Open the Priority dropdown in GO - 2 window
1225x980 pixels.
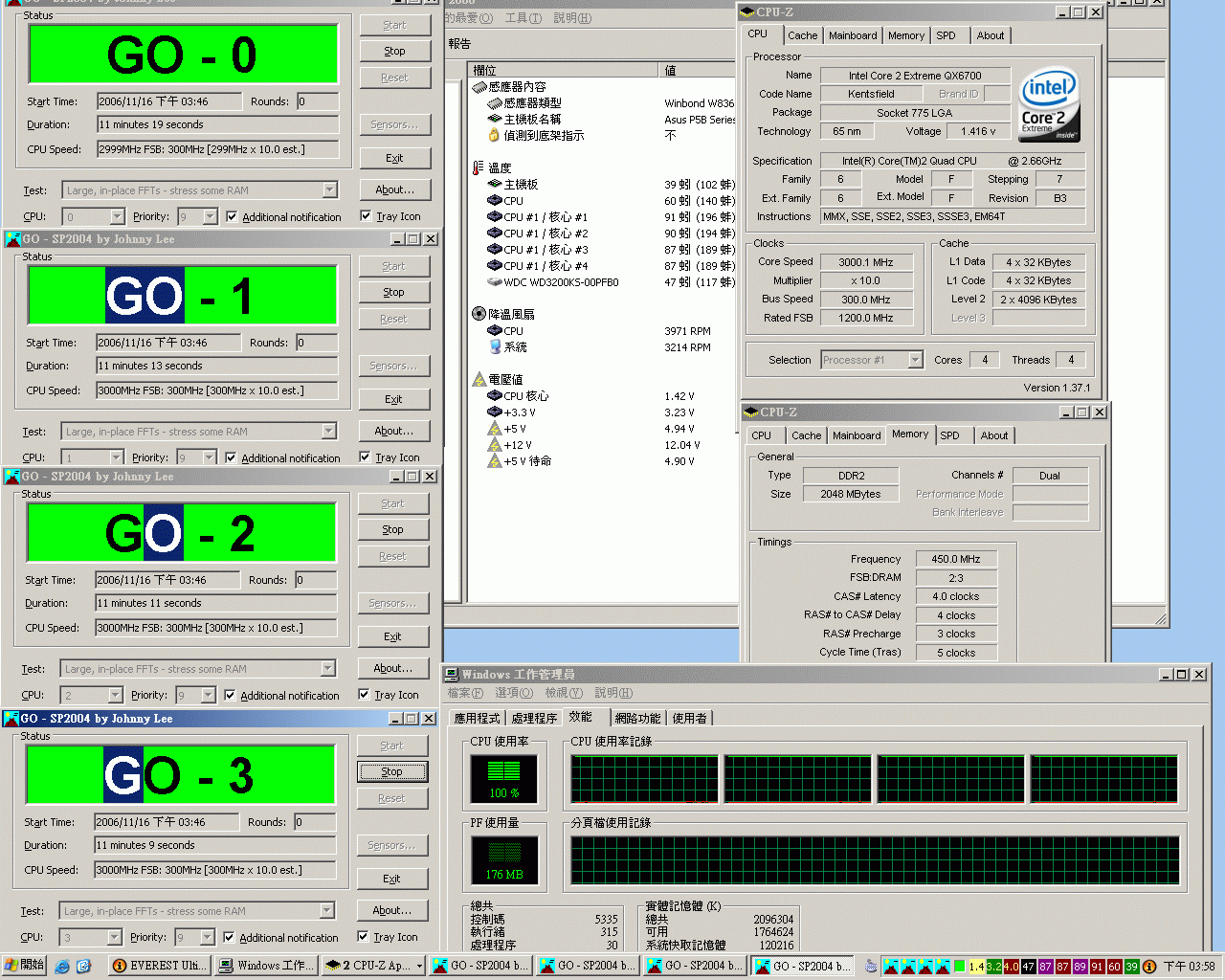[208, 696]
